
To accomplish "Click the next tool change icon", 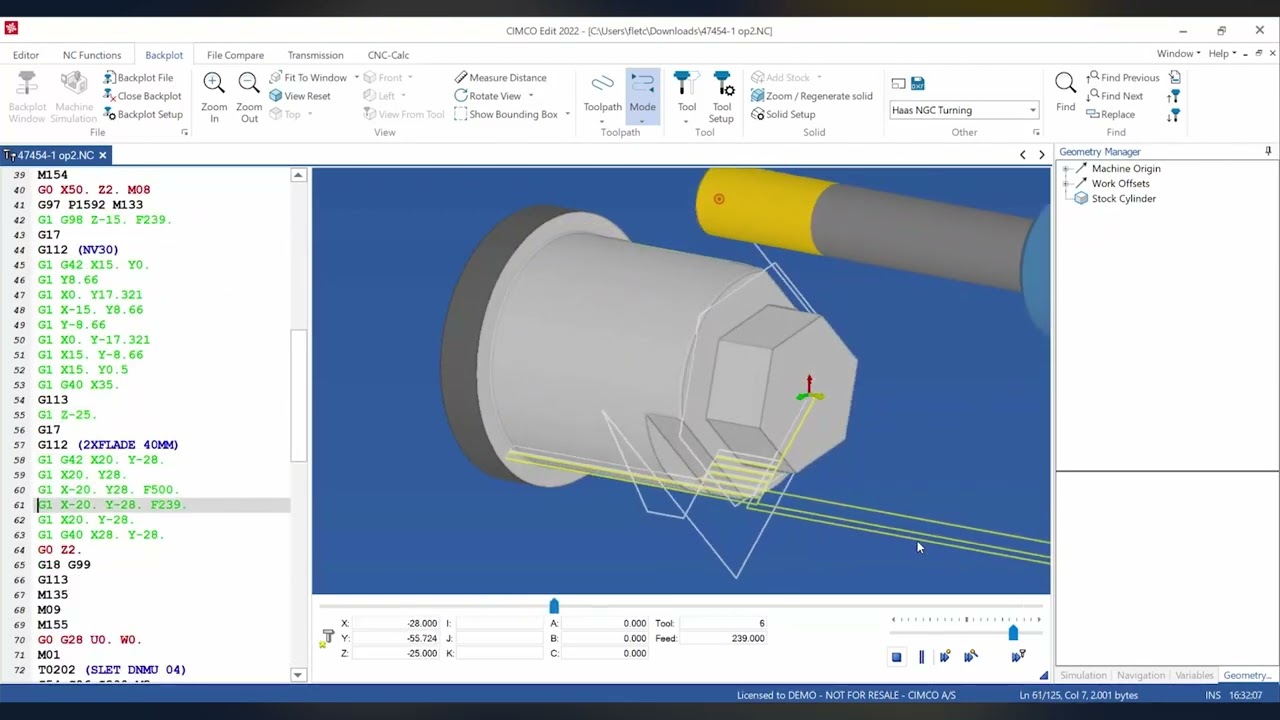I will tap(1175, 114).
